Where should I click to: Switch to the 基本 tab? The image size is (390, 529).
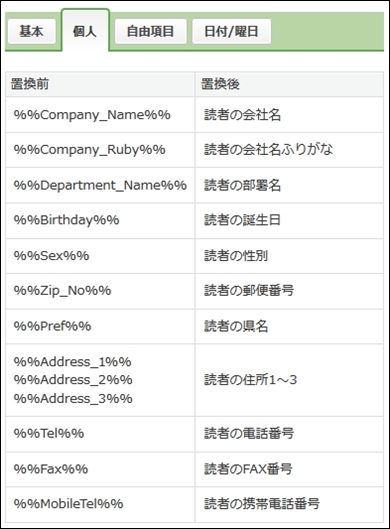(x=32, y=31)
